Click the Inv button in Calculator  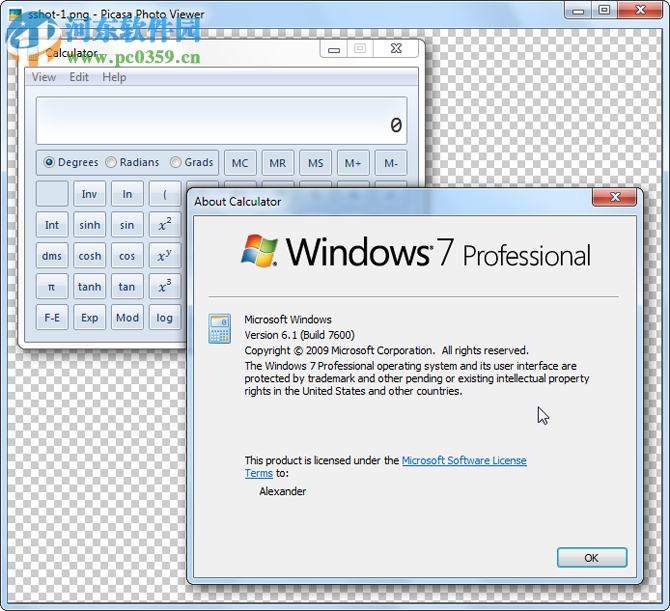[x=89, y=194]
